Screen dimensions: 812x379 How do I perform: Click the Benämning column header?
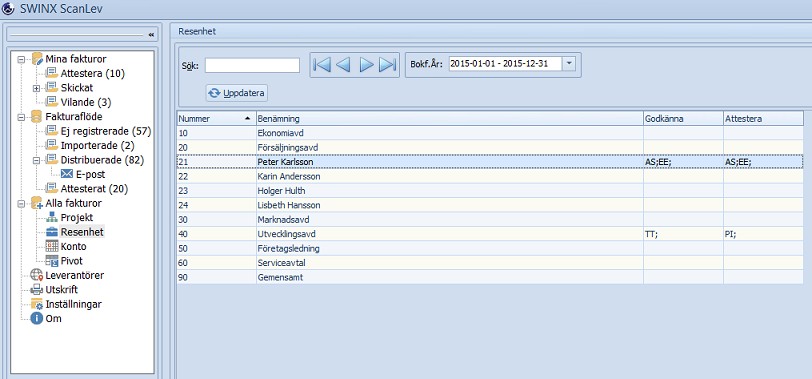pyautogui.click(x=450, y=119)
